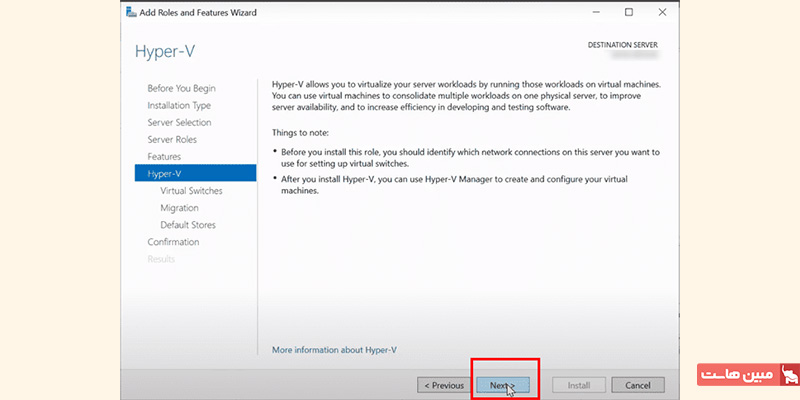Close the Add Roles and Features Wizard
Screen dimensions: 800x400
click(x=662, y=12)
